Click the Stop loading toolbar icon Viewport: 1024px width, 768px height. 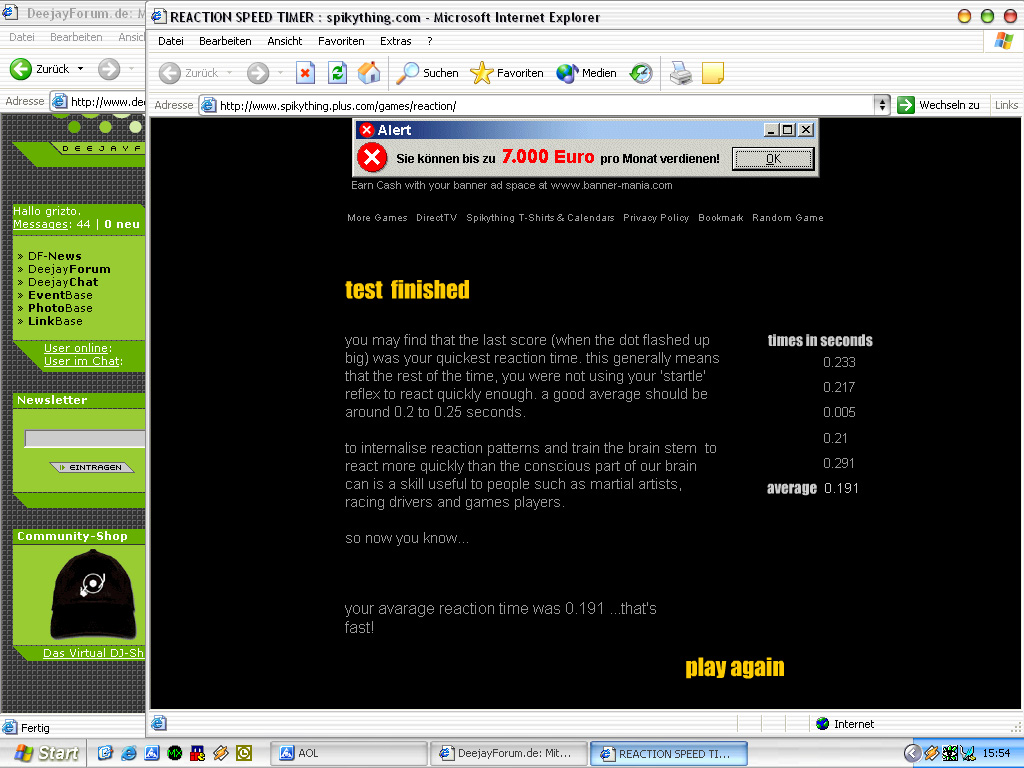click(306, 73)
